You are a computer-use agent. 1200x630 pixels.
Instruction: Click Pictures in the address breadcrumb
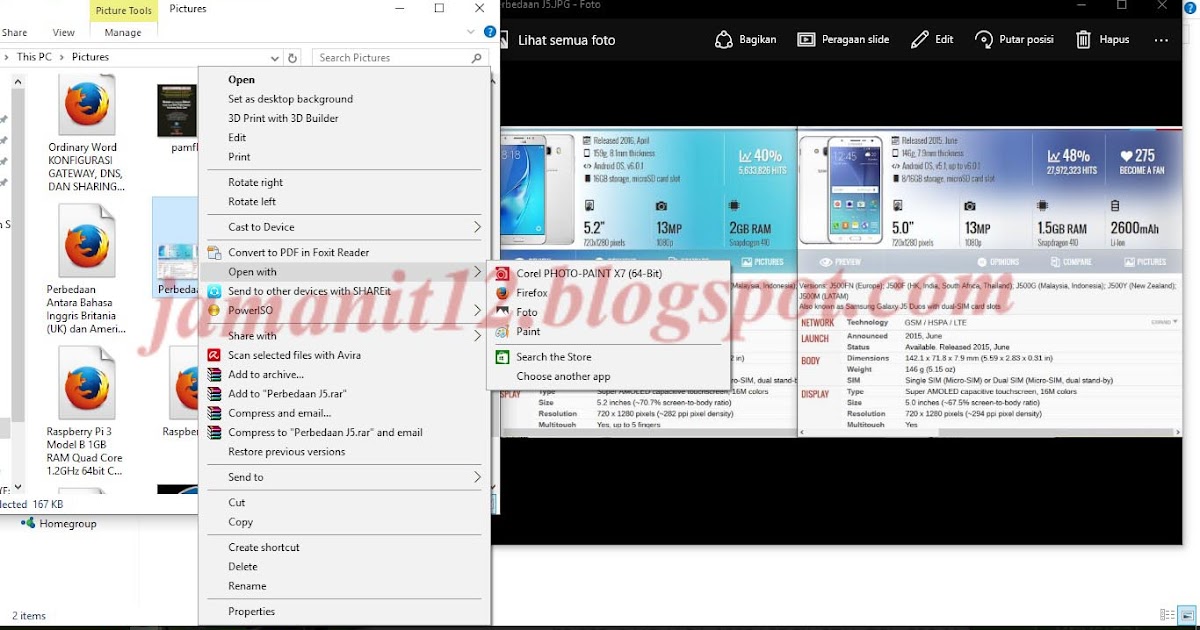90,57
